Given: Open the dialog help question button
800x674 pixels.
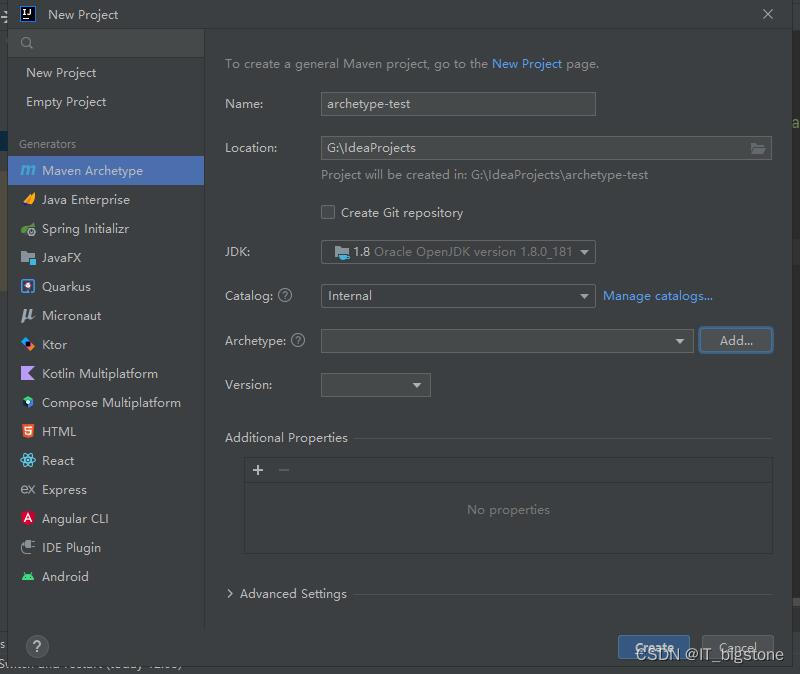Looking at the screenshot, I should [37, 646].
